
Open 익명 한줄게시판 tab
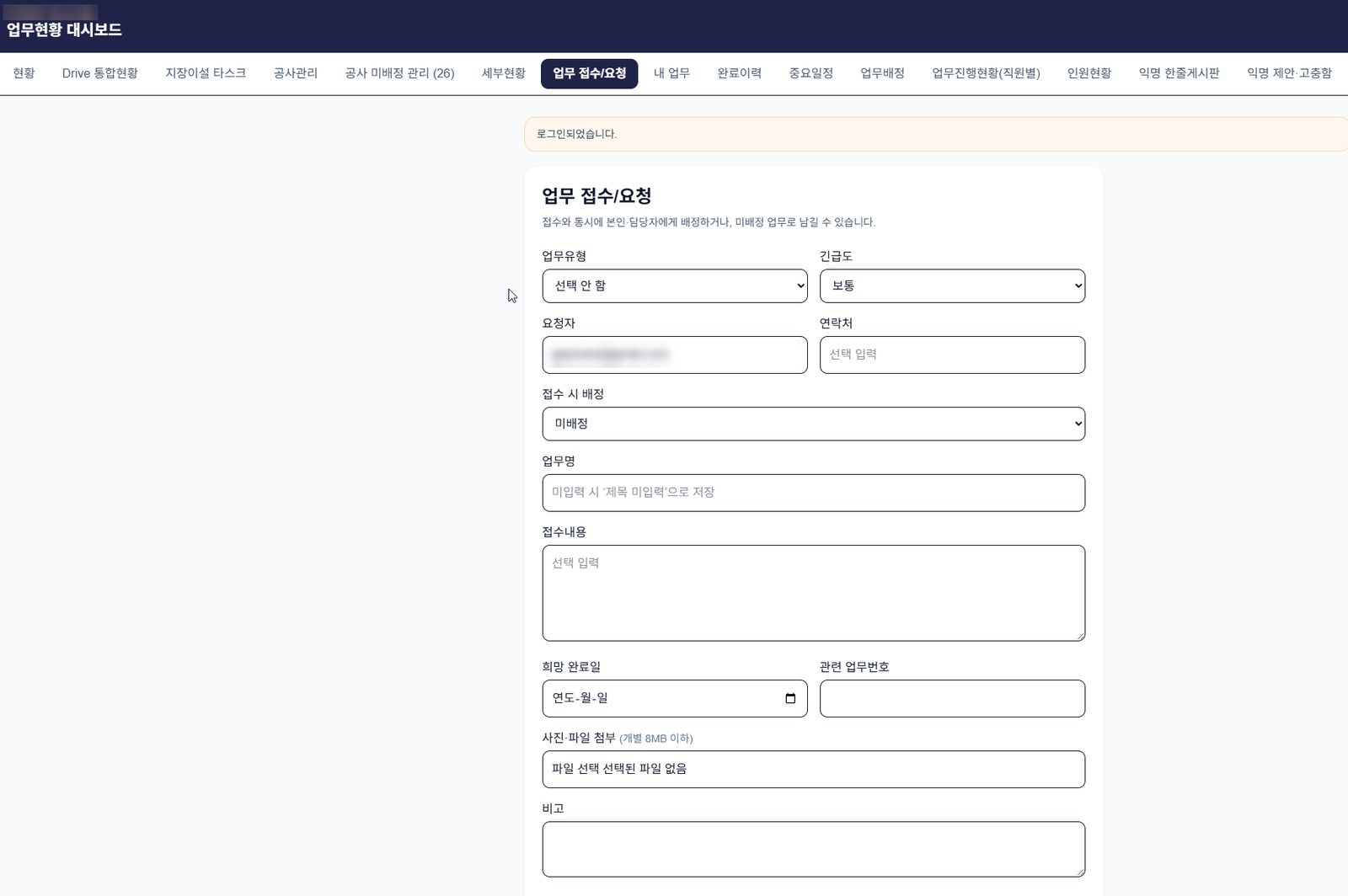click(x=1179, y=73)
